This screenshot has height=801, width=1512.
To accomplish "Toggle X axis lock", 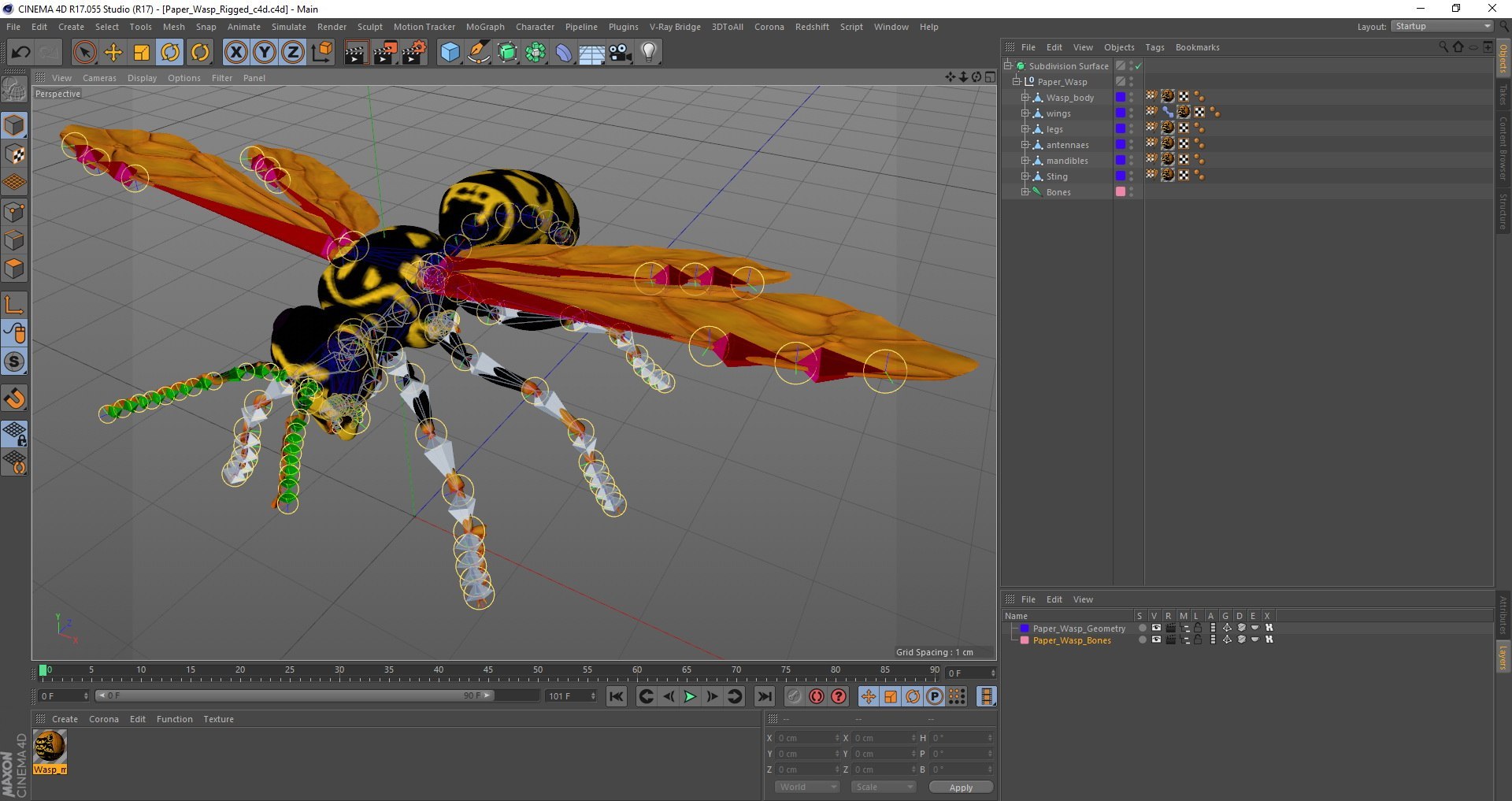I will click(235, 53).
